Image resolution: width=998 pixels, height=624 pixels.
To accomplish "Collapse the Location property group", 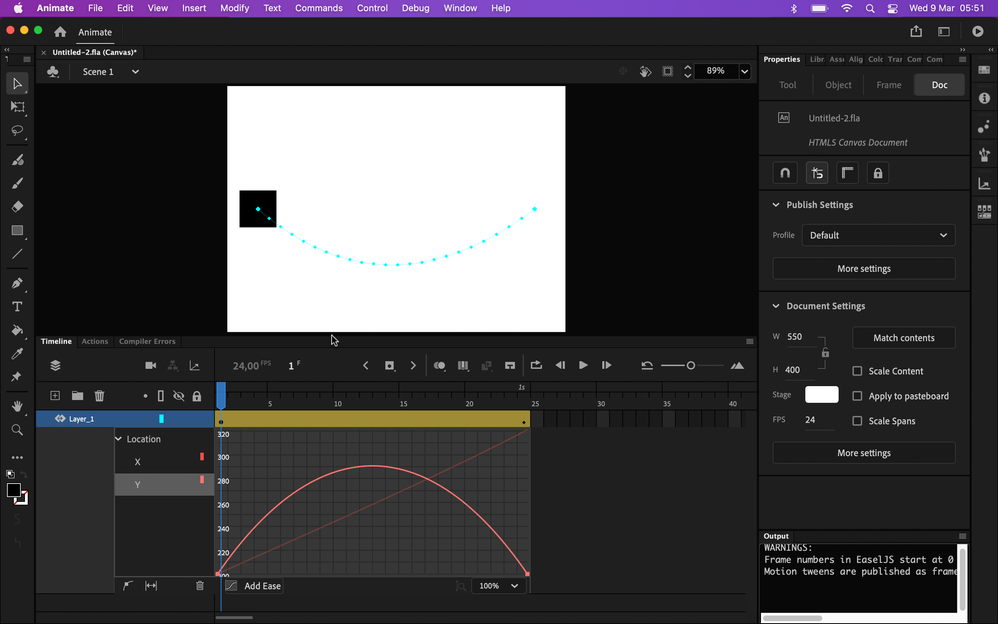I will coord(119,439).
